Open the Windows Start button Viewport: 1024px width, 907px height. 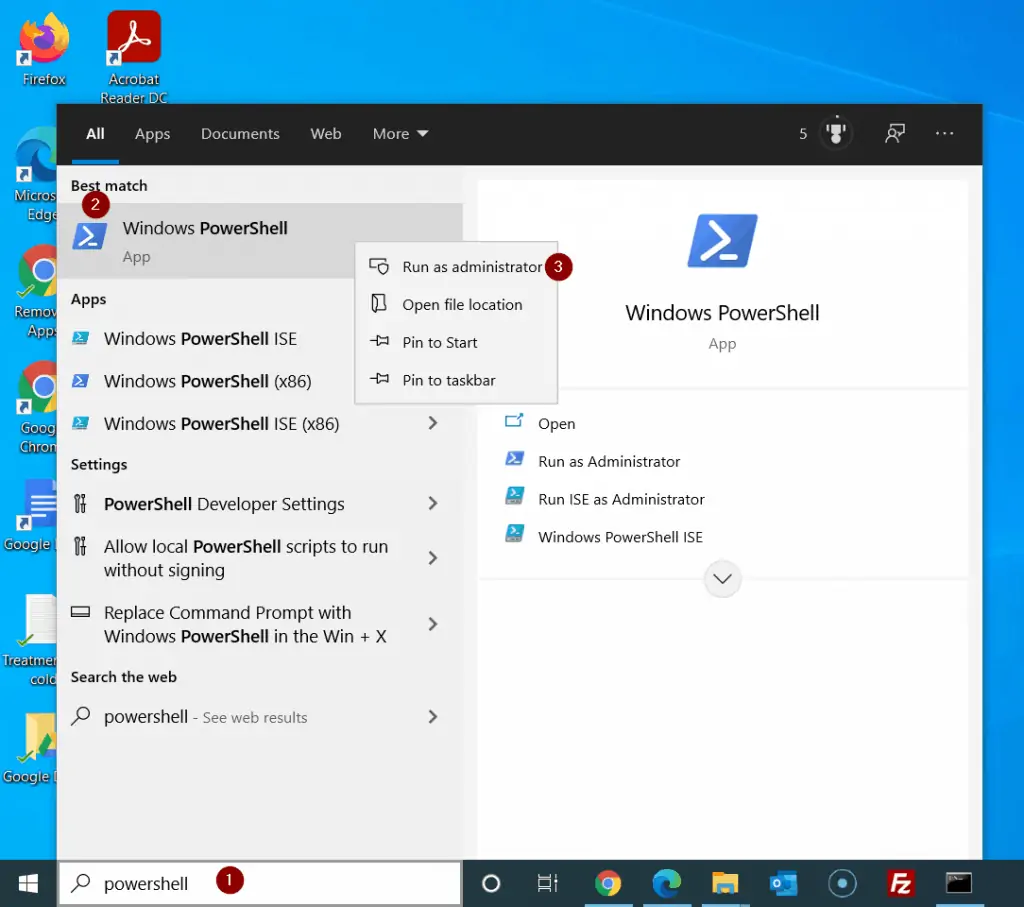[x=28, y=883]
